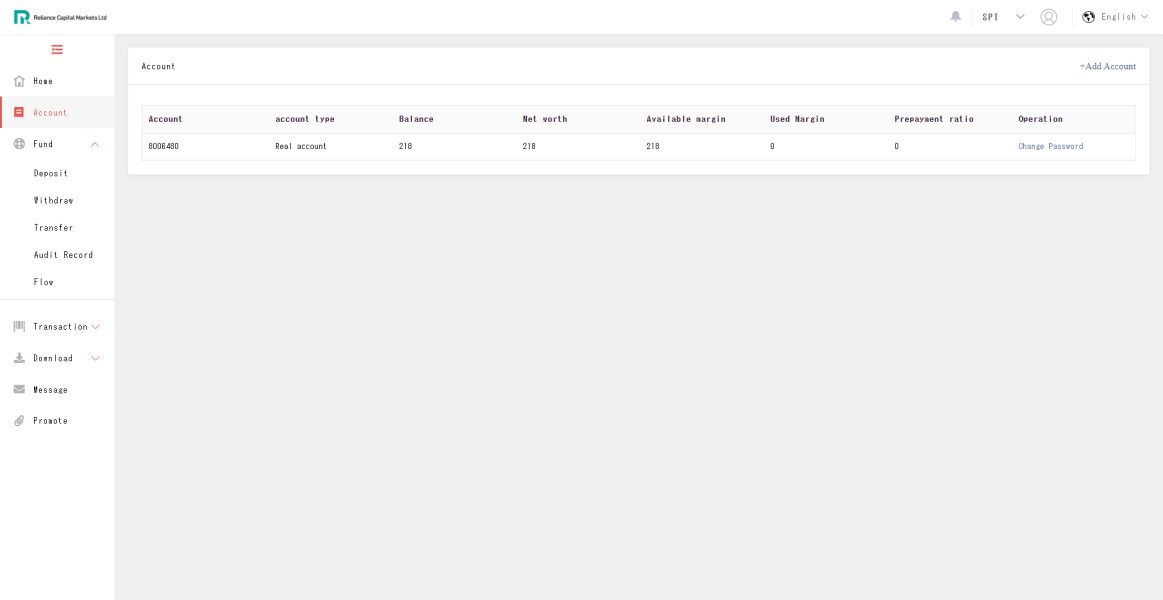Viewport: 1163px width, 600px height.
Task: Open Audit Record under Fund
Action: tap(63, 255)
